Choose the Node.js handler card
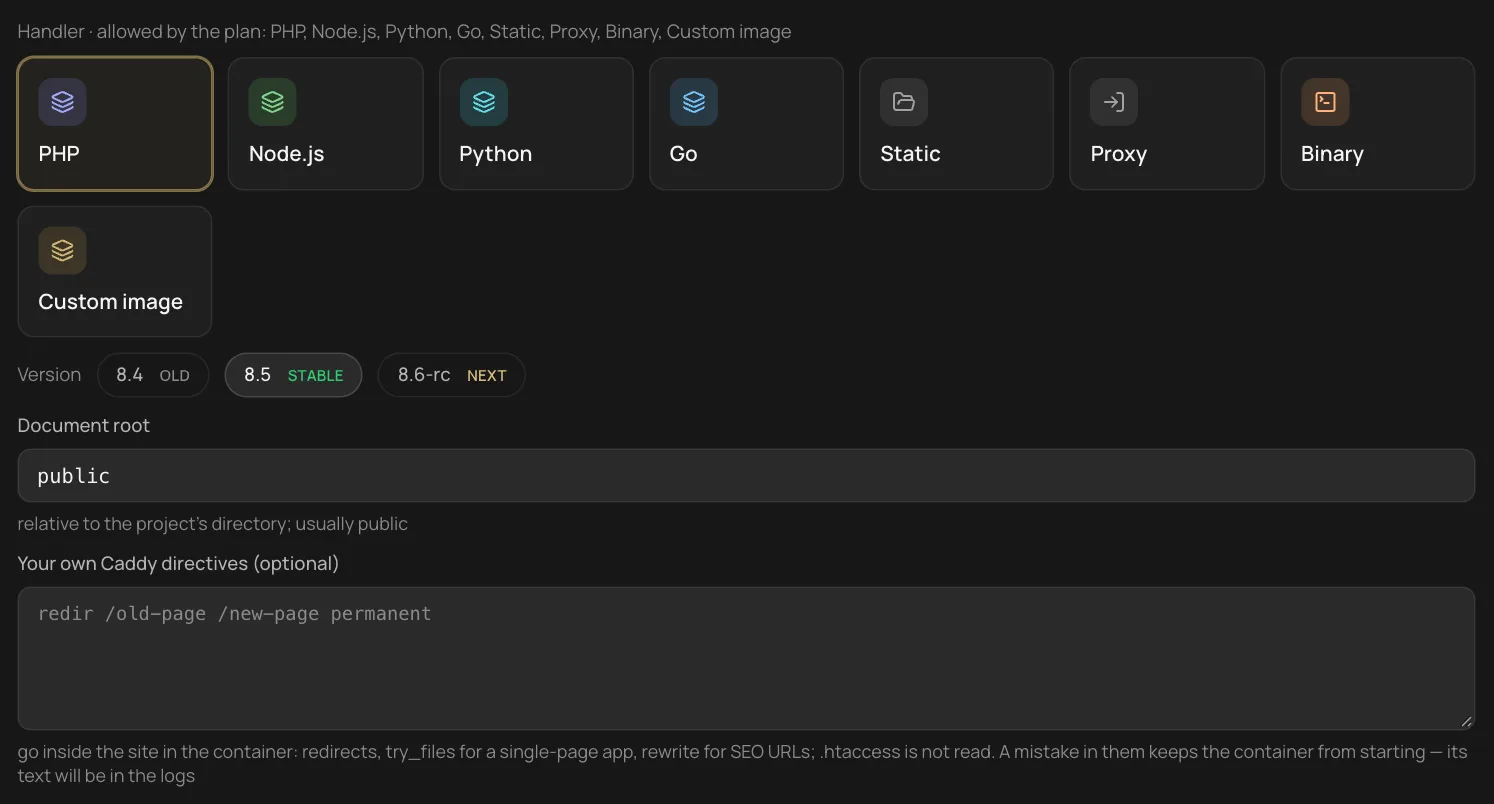This screenshot has height=804, width=1494. tap(326, 124)
